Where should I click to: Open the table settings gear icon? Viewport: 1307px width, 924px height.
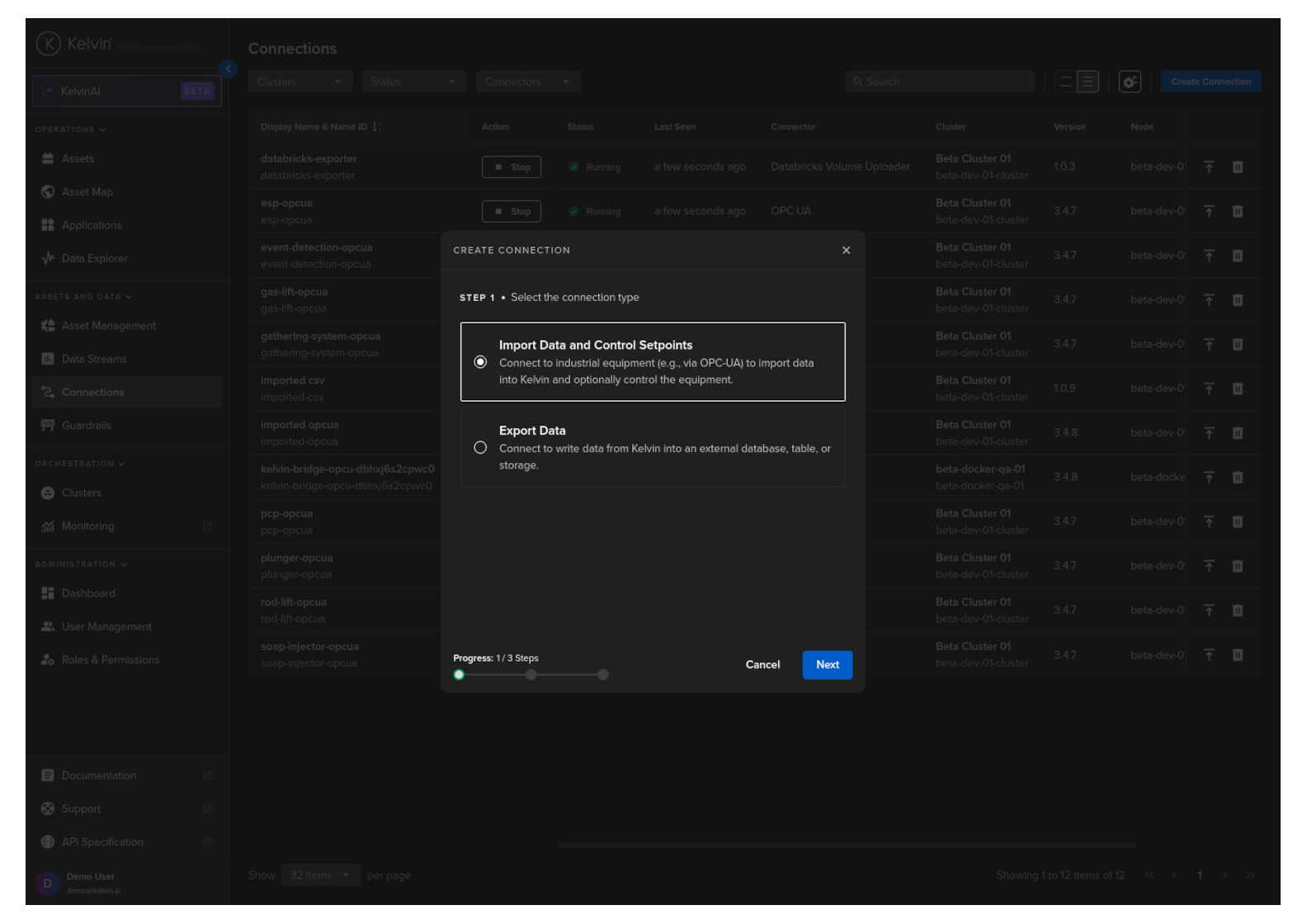[1130, 82]
